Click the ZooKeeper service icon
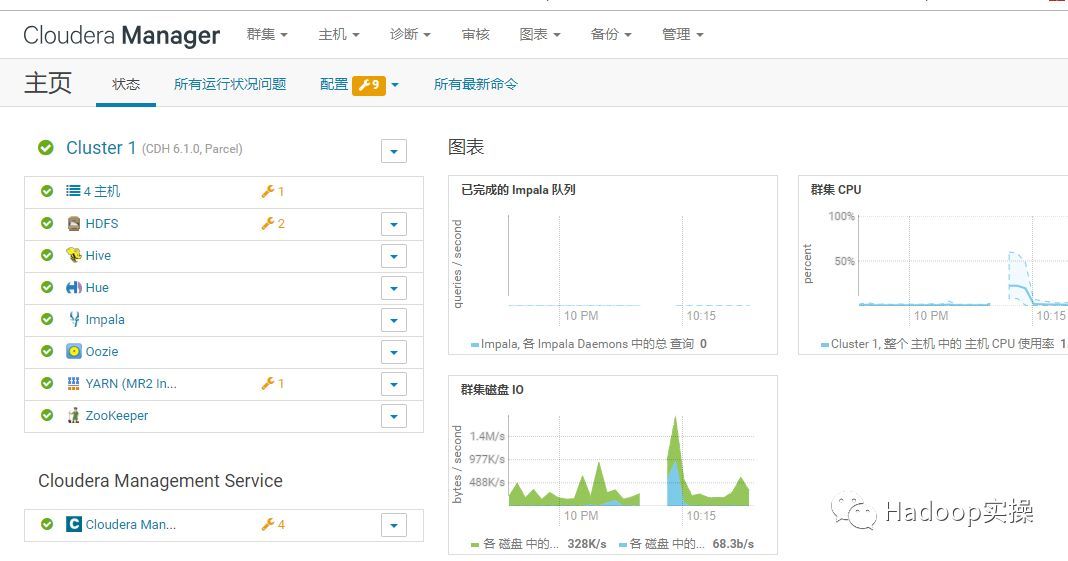Image resolution: width=1068 pixels, height=561 pixels. point(74,415)
